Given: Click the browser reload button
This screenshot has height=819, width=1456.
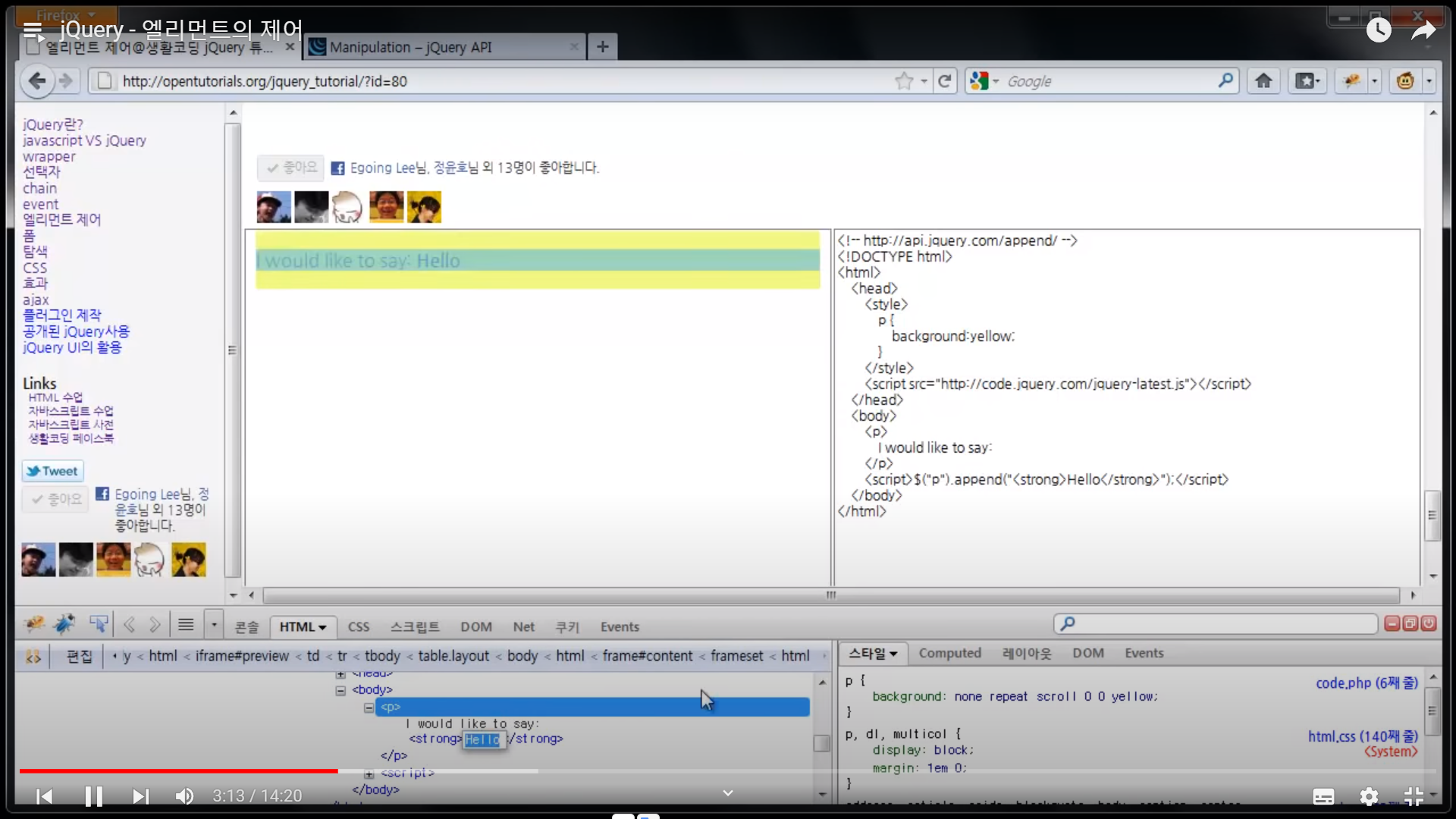Looking at the screenshot, I should 944,81.
